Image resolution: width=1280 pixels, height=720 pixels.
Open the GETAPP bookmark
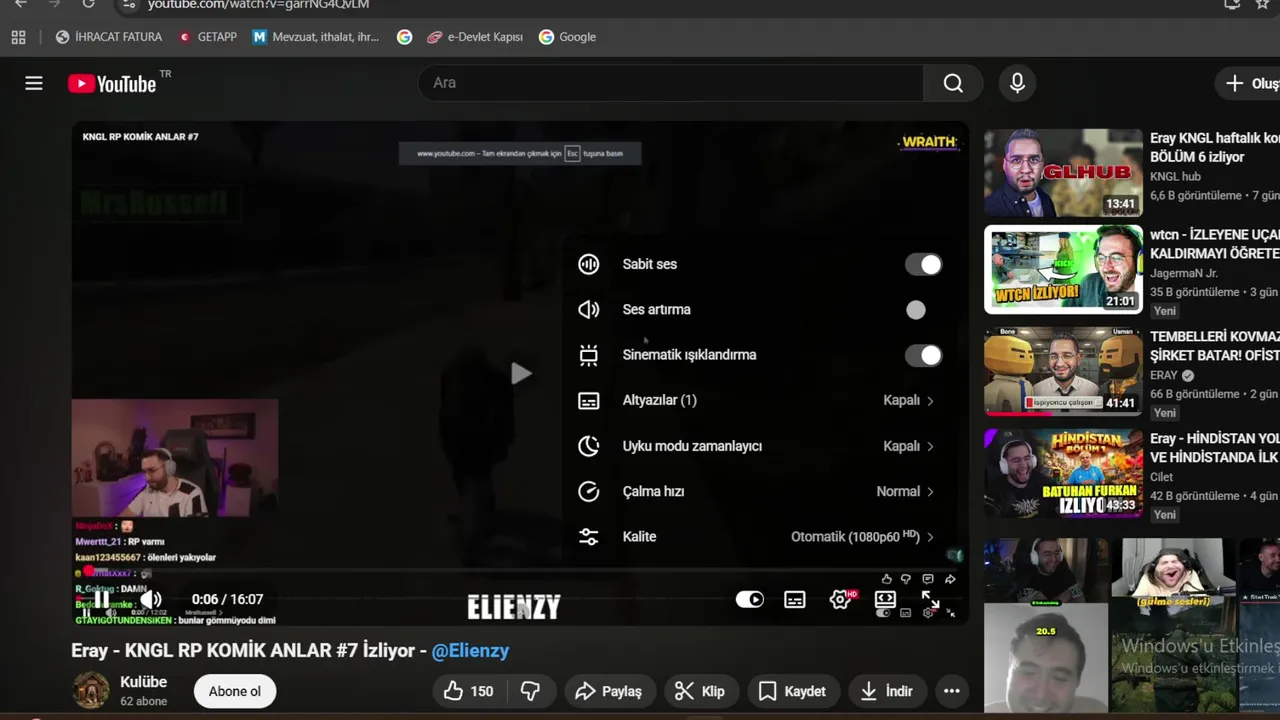(207, 37)
